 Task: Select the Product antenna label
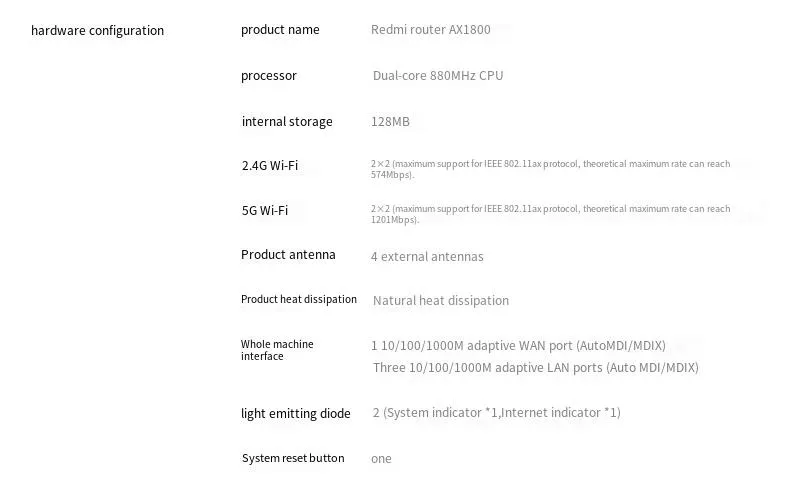click(288, 254)
